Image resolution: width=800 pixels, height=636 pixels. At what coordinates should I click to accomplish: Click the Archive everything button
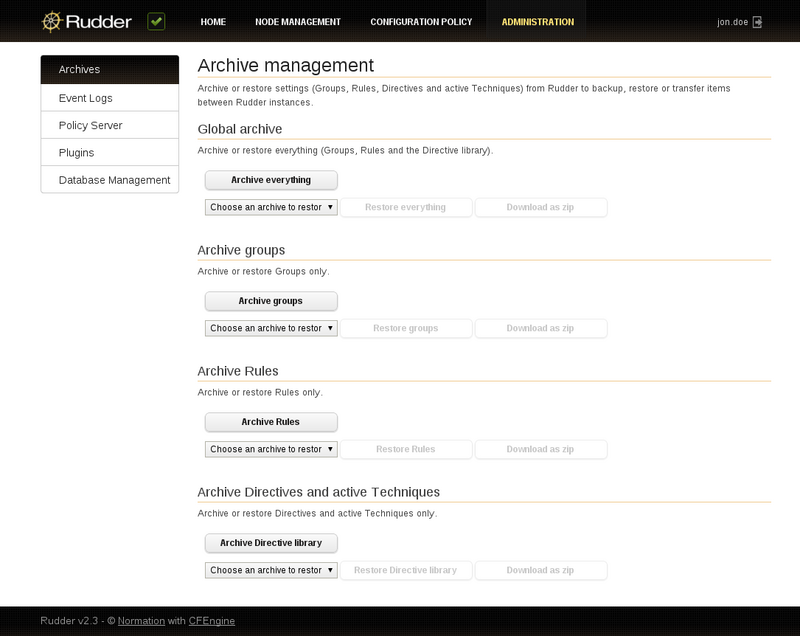tap(271, 180)
